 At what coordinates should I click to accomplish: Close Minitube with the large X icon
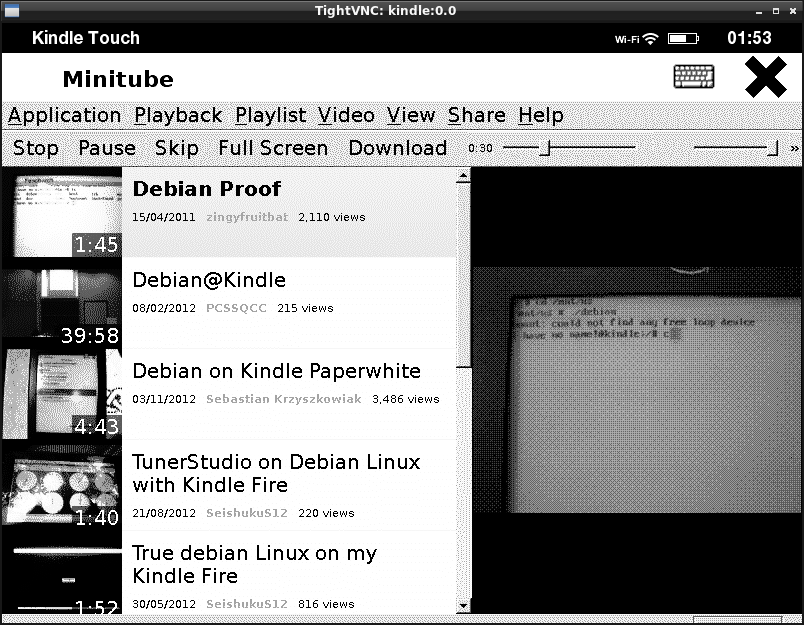pyautogui.click(x=766, y=77)
